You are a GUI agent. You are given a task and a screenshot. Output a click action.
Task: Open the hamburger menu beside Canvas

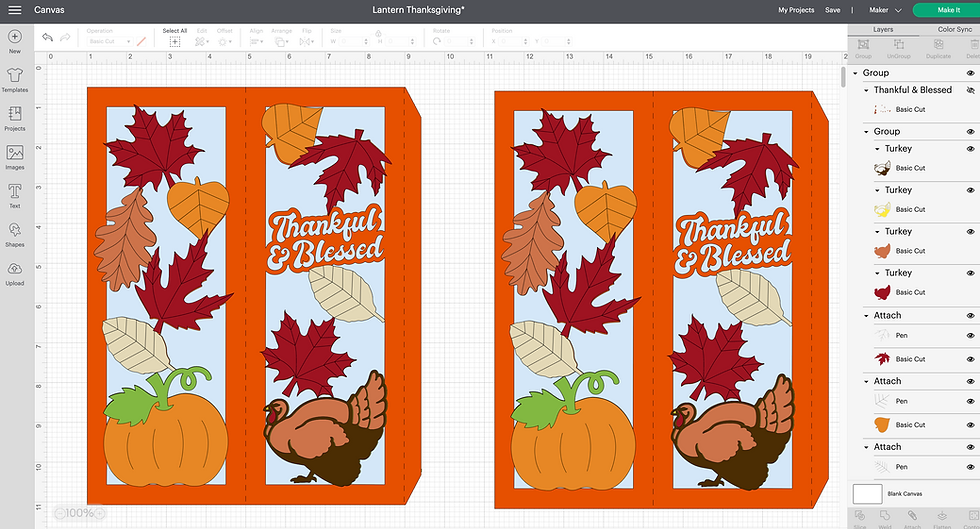coord(14,10)
